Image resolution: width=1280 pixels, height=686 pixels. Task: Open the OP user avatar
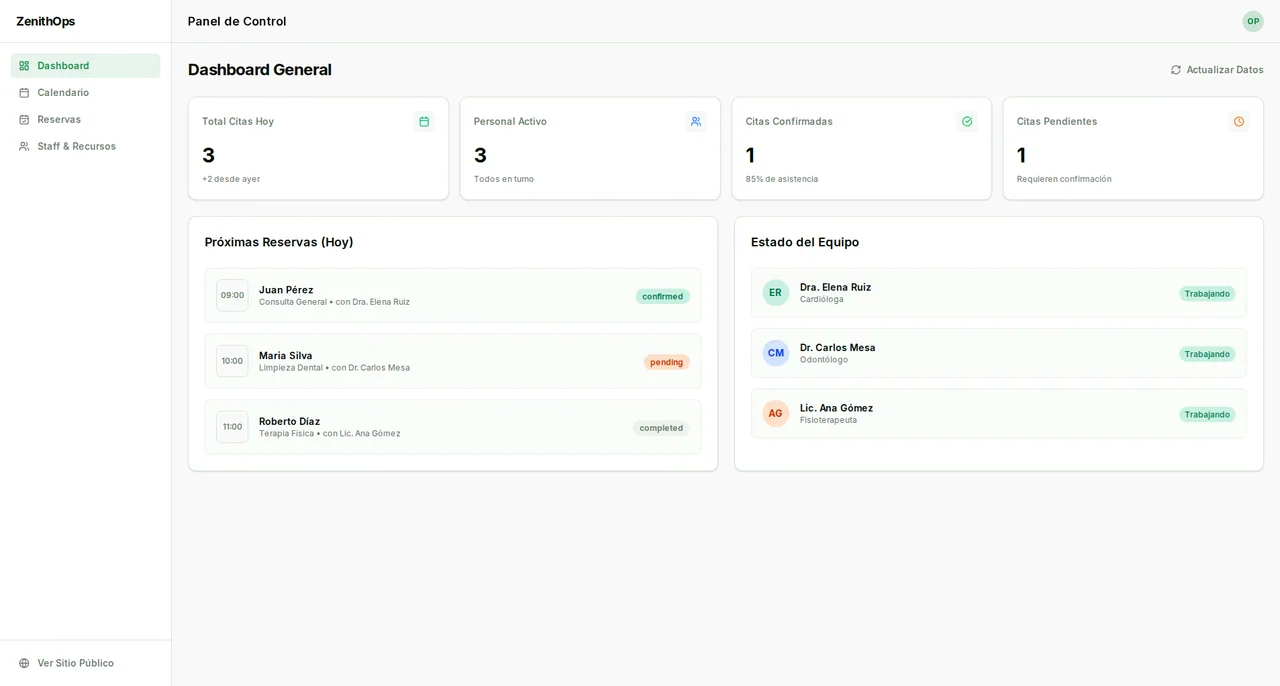[x=1253, y=21]
